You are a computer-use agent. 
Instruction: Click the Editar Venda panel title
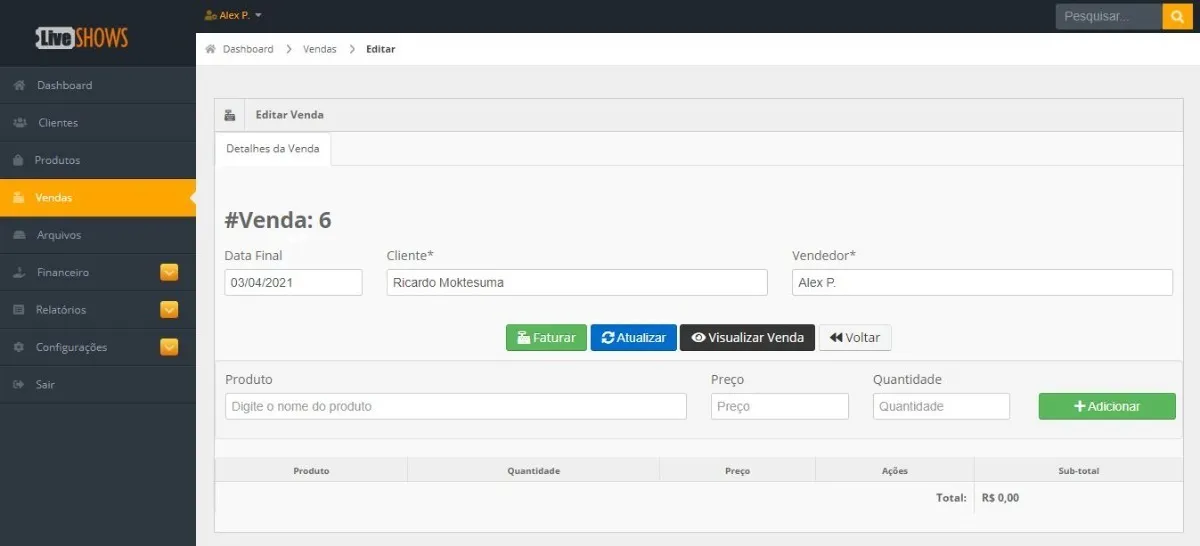click(290, 115)
